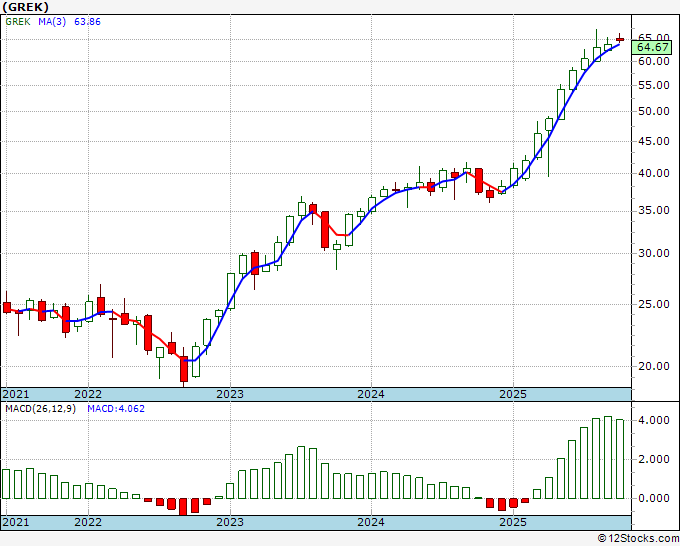The width and height of the screenshot is (680, 546).
Task: Click the 55.00 price axis label
Action: pyautogui.click(x=654, y=85)
